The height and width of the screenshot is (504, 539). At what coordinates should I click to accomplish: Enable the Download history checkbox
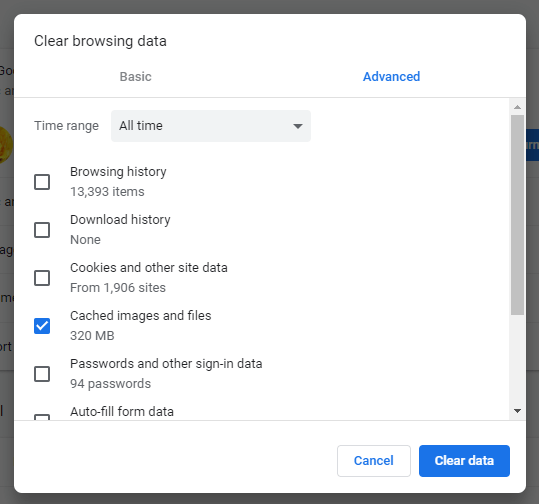click(42, 230)
